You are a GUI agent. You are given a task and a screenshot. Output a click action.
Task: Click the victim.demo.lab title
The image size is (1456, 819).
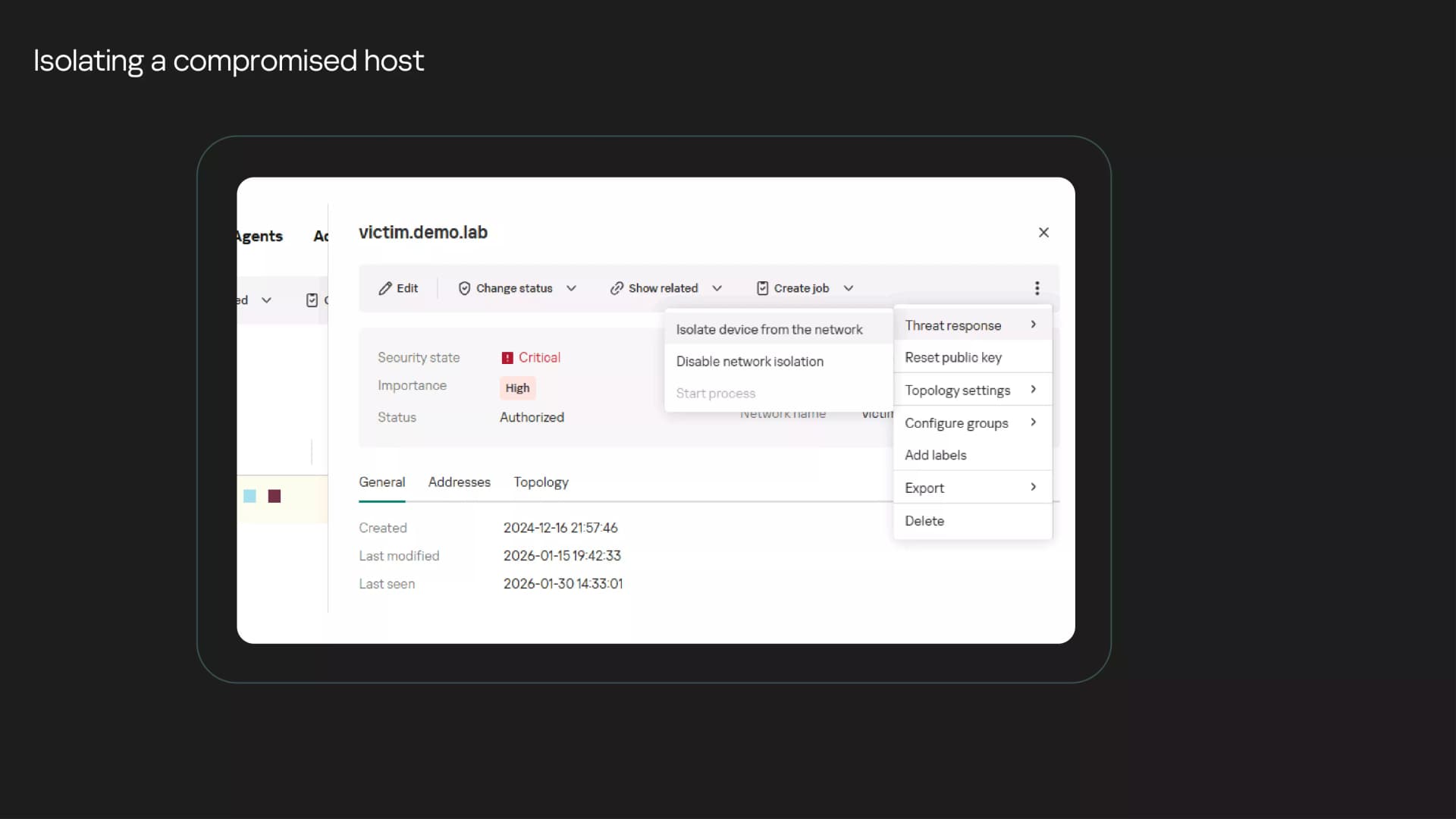[423, 233]
